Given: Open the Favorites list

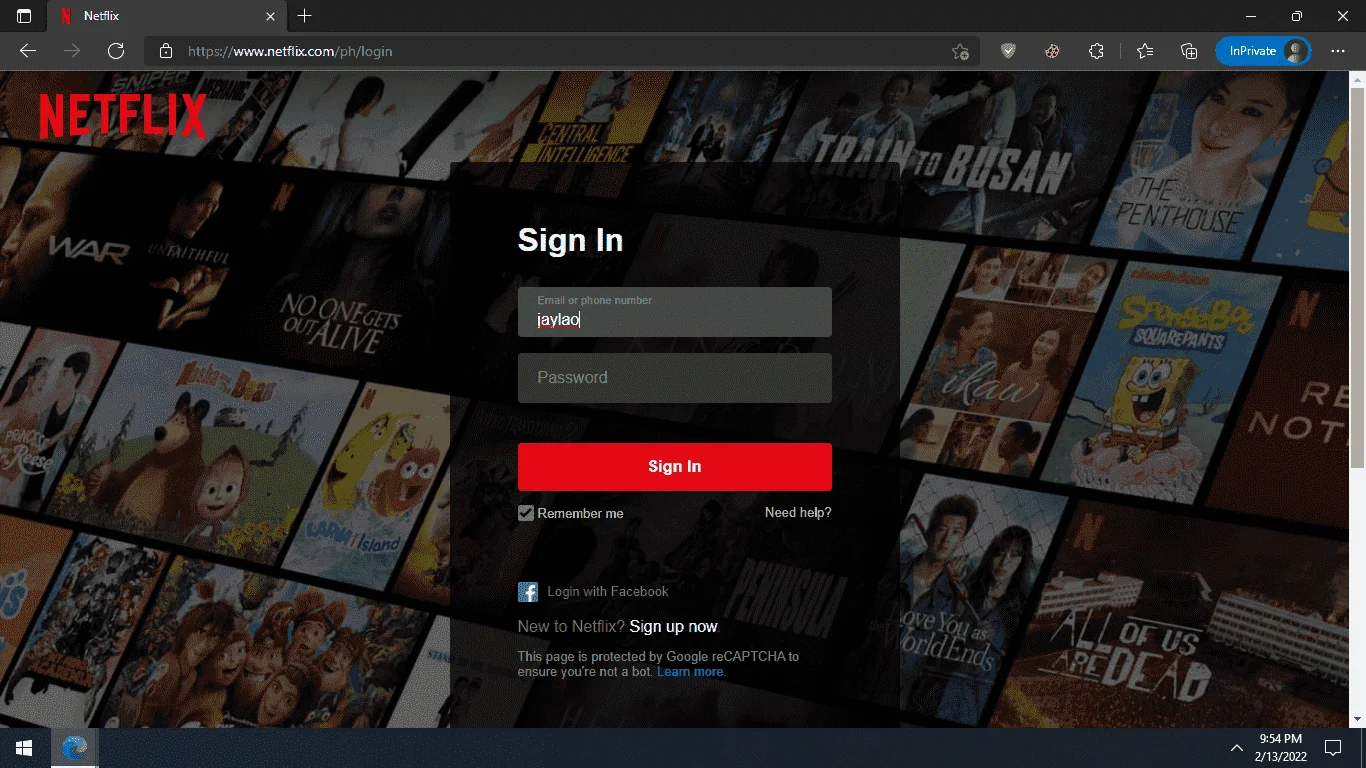Looking at the screenshot, I should coord(1145,51).
